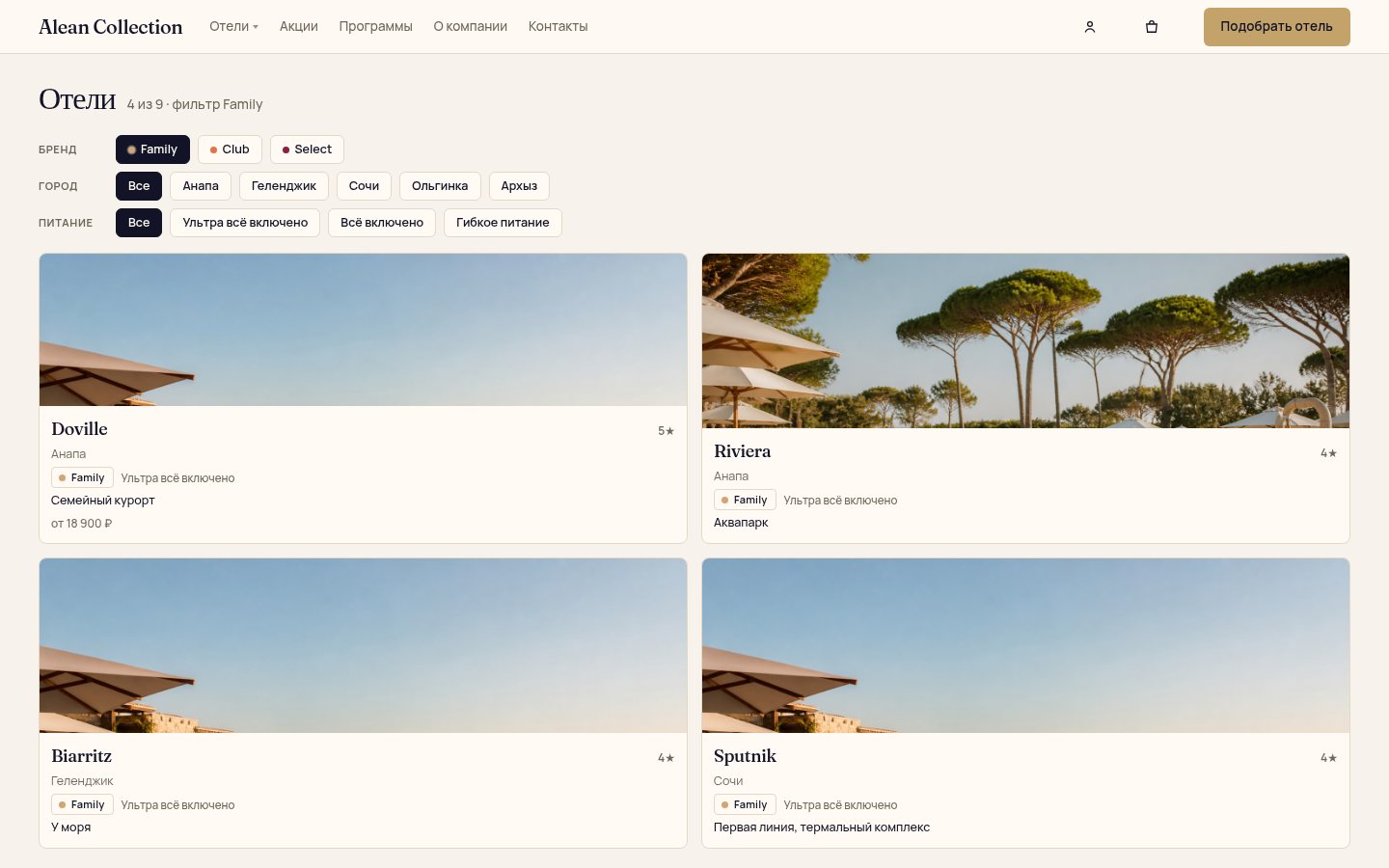Open the Акции menu item

click(x=299, y=26)
